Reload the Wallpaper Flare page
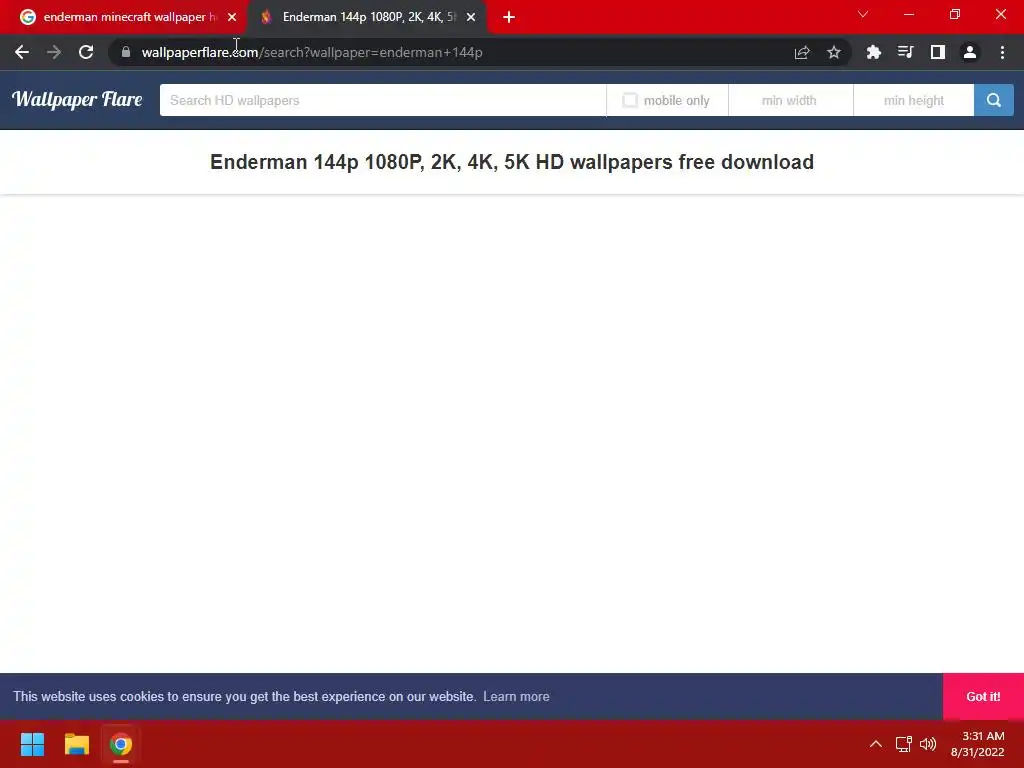Image resolution: width=1024 pixels, height=768 pixels. 86,52
